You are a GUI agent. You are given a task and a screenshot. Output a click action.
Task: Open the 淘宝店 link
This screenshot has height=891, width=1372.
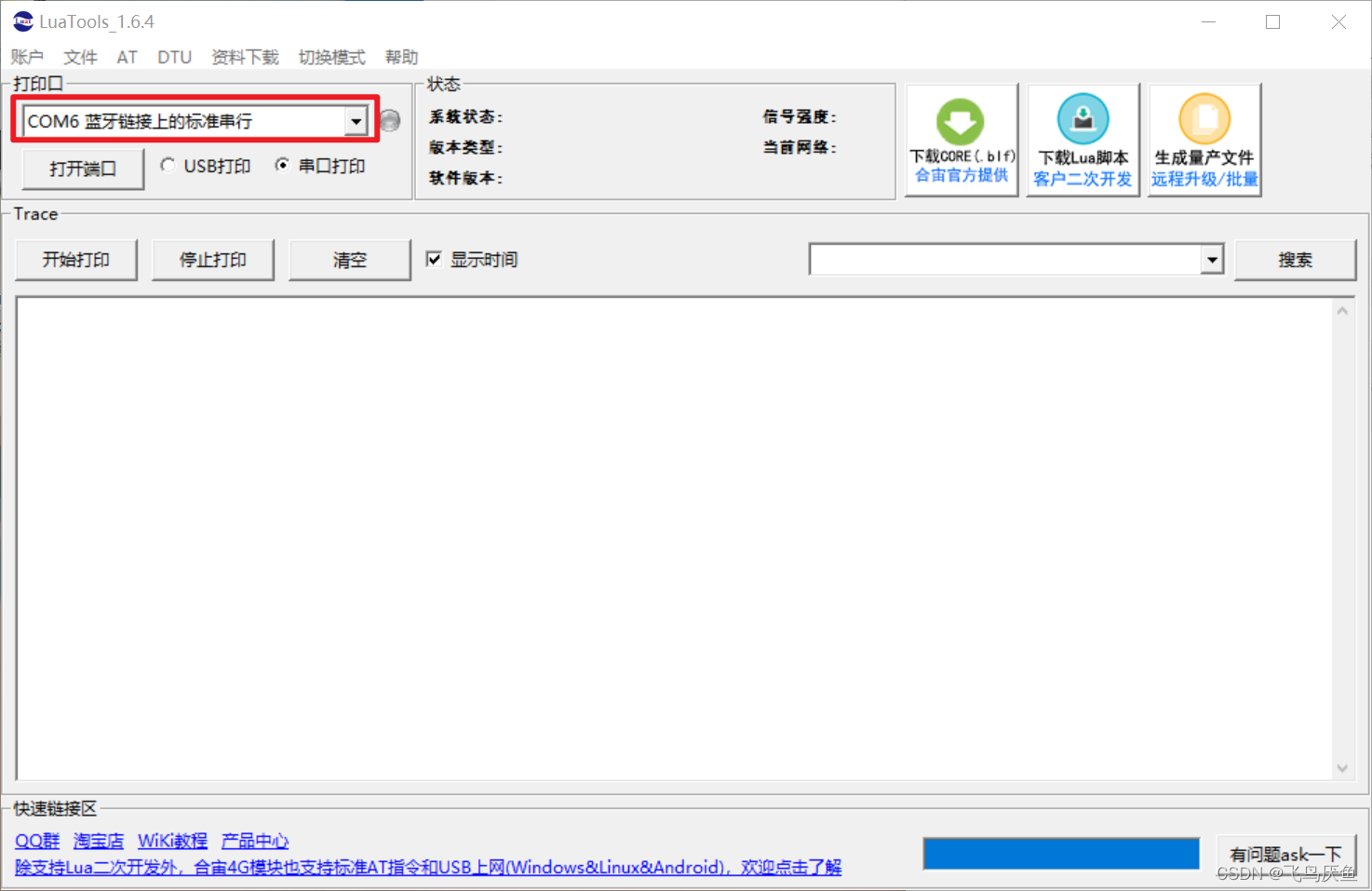pyautogui.click(x=99, y=841)
